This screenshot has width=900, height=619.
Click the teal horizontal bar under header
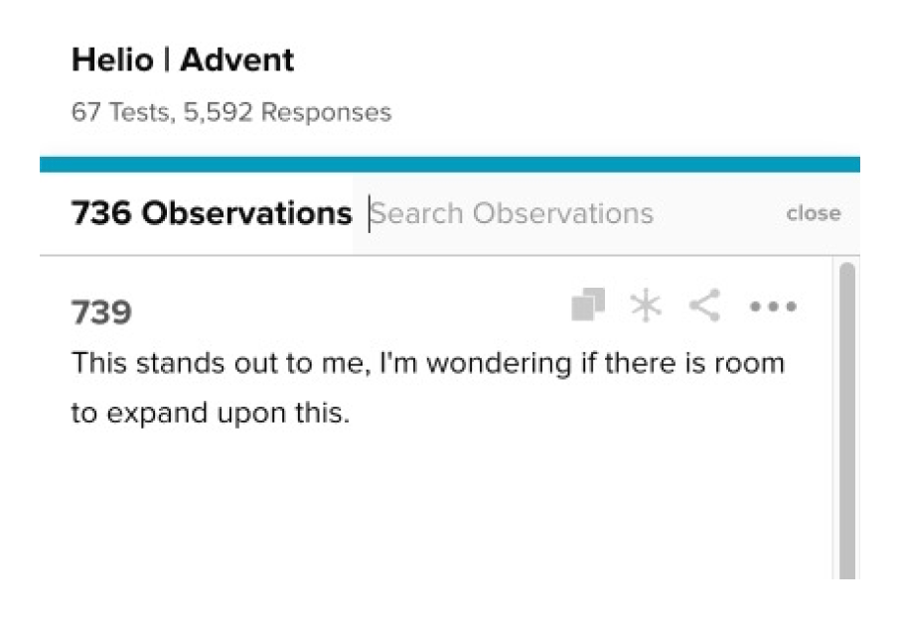(449, 164)
